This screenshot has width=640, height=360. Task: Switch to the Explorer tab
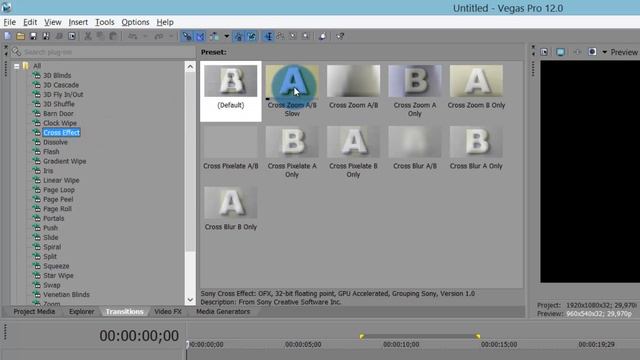(x=81, y=311)
